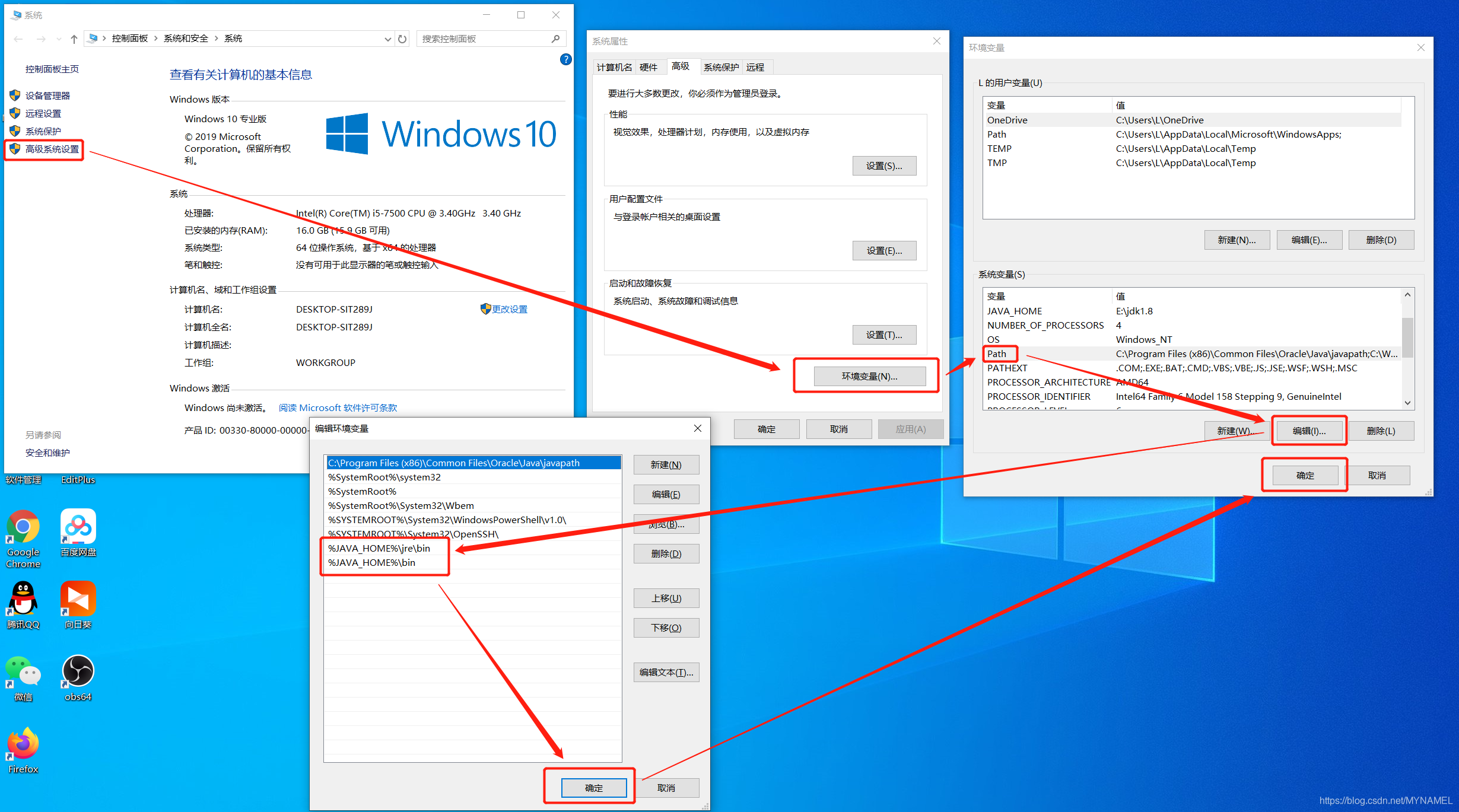Expand the address bar history dropdown
This screenshot has height=812, width=1459.
(x=387, y=39)
